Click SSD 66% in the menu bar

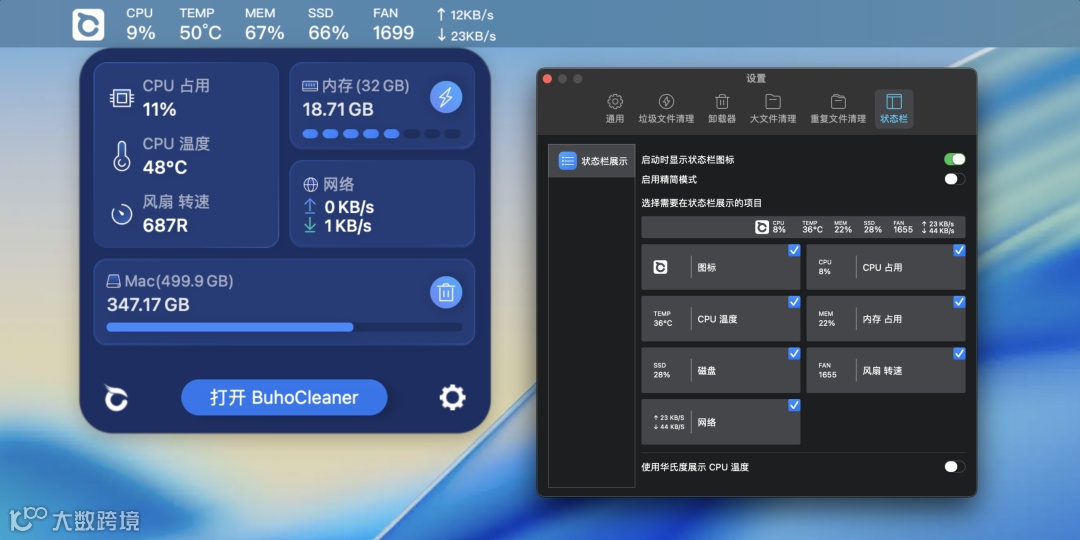click(329, 24)
